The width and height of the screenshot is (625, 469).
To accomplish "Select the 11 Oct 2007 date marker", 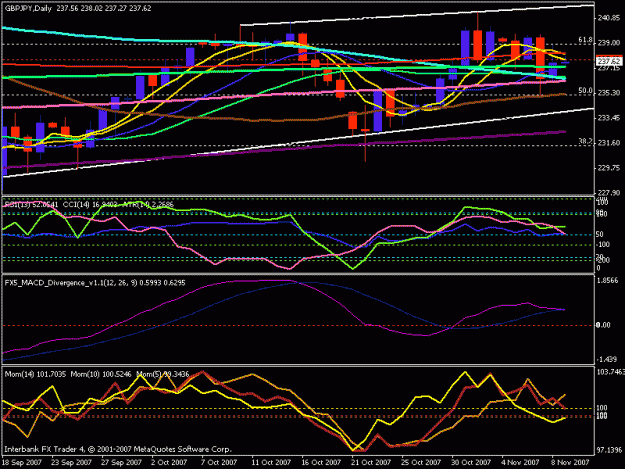I will click(271, 462).
